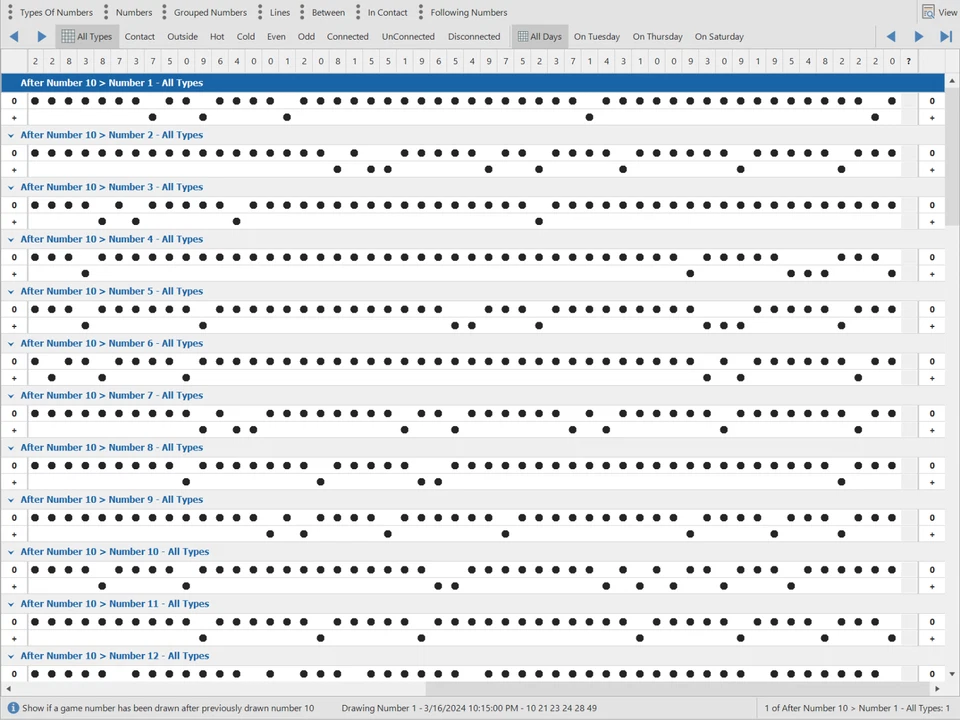
Task: Click the Connected filter option
Action: [347, 36]
